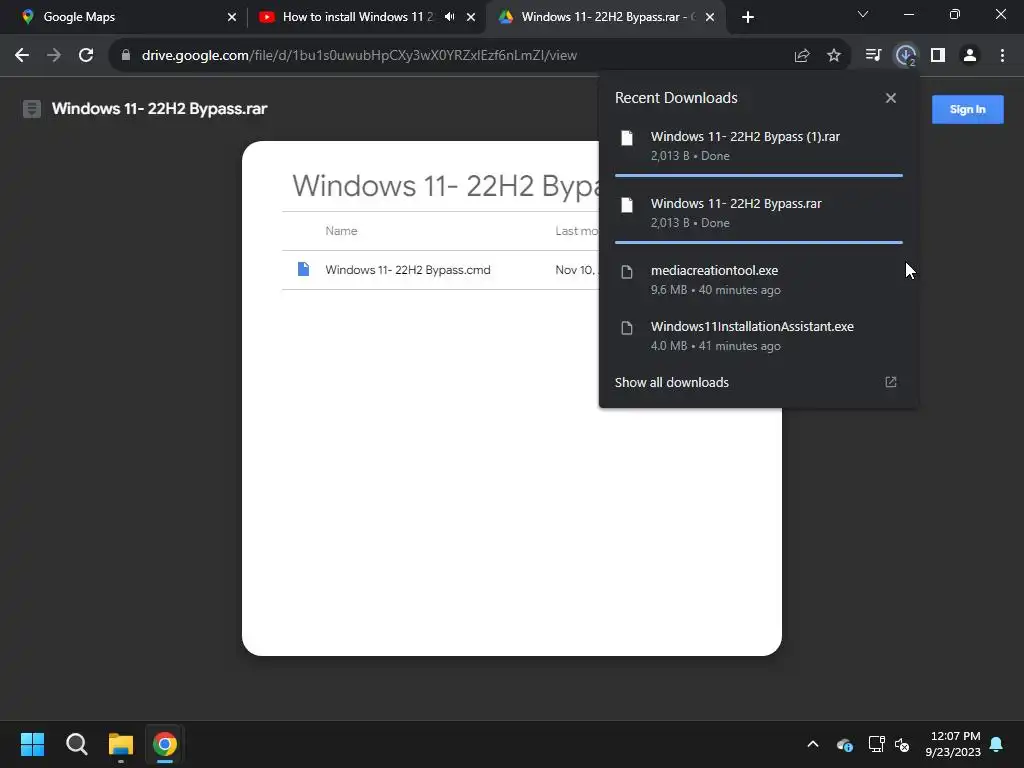1024x768 pixels.
Task: Click the Sign in button
Action: pyautogui.click(x=967, y=110)
